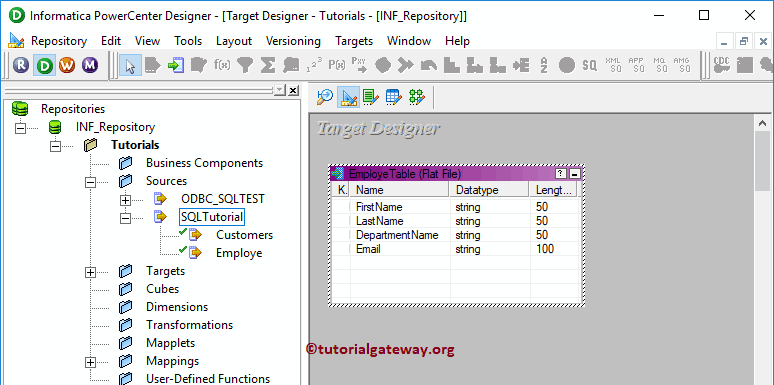Open the Window menu
774x385 pixels.
tap(409, 41)
